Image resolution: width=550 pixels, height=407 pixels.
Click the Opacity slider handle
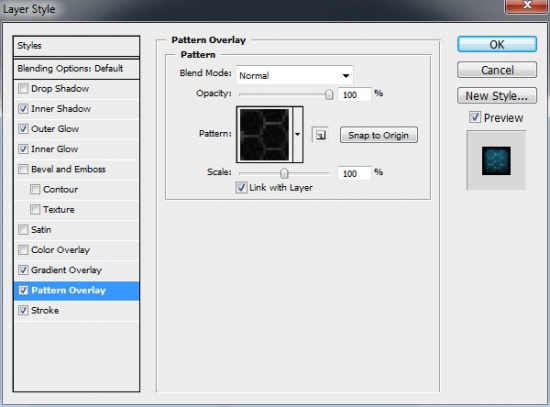(x=329, y=94)
